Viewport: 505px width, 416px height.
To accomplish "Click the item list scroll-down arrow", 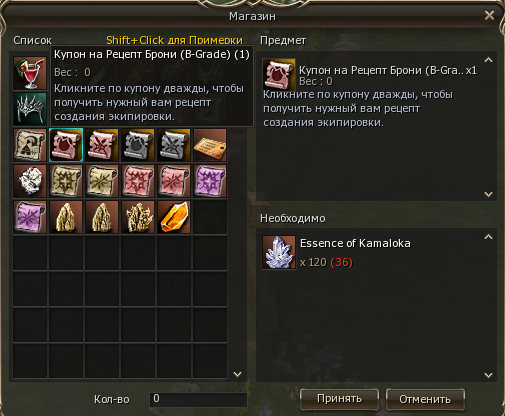I will [238, 374].
